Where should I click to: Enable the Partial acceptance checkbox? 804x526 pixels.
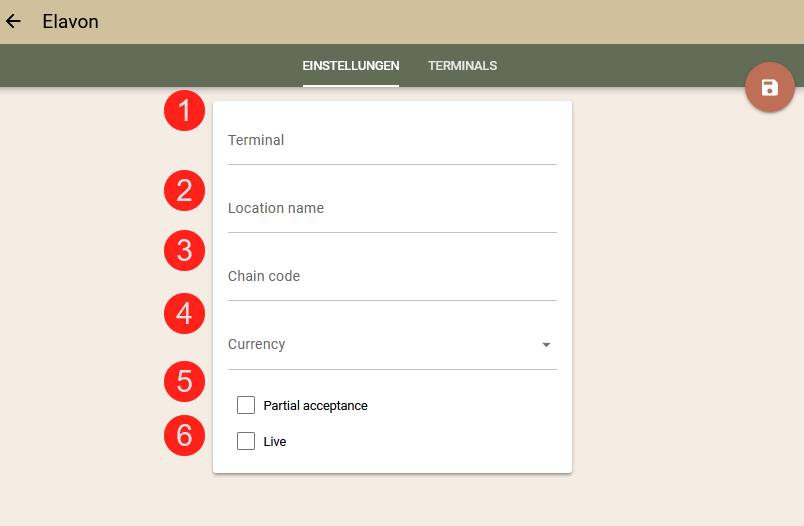click(x=246, y=405)
